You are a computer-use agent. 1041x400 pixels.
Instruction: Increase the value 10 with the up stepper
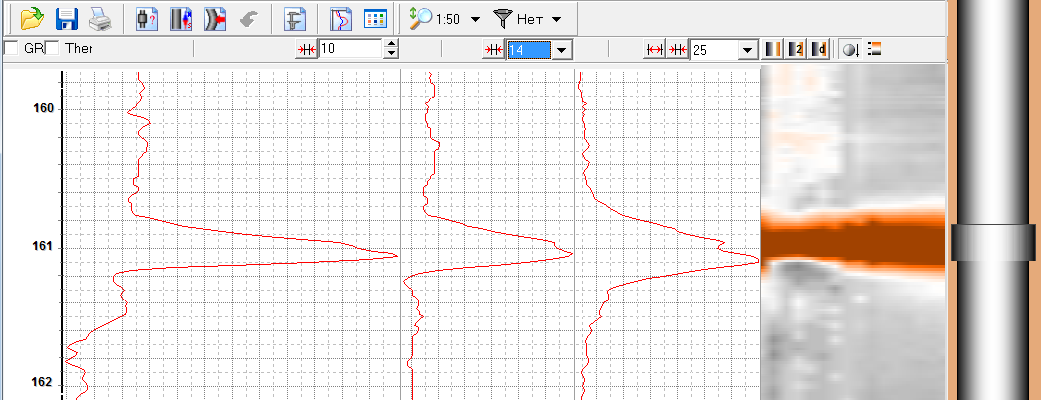pyautogui.click(x=391, y=44)
